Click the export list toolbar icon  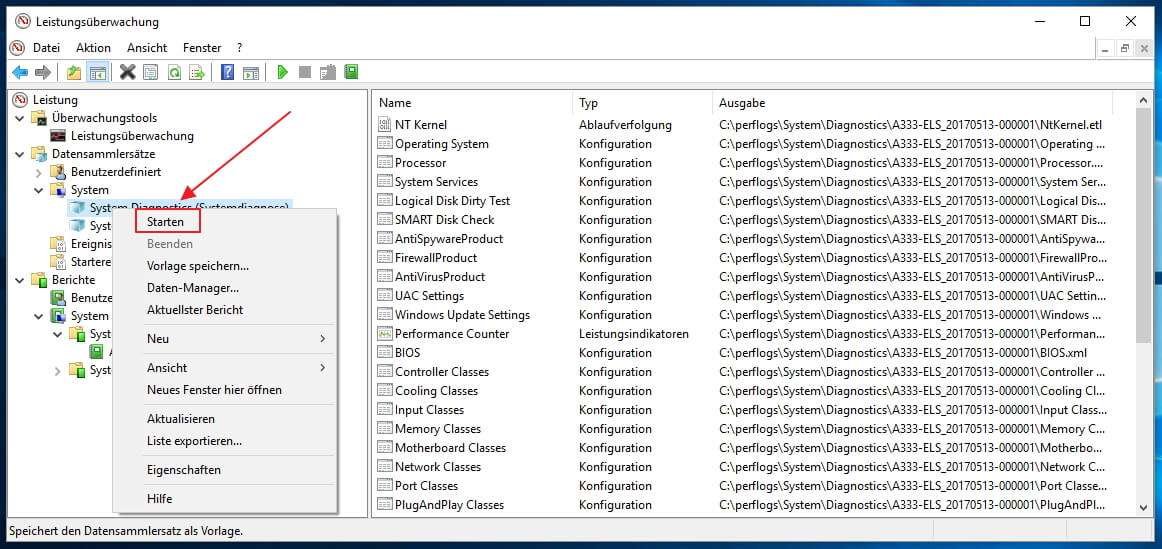198,72
